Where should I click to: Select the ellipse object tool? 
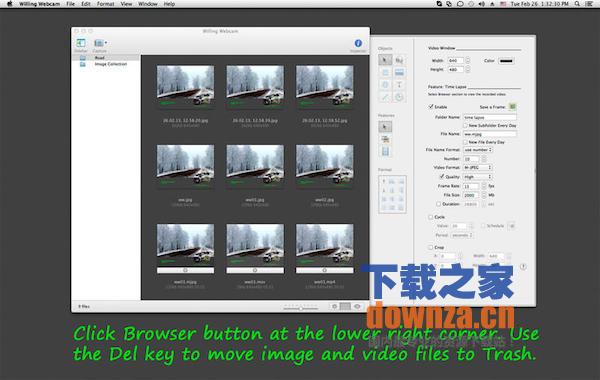click(x=385, y=85)
